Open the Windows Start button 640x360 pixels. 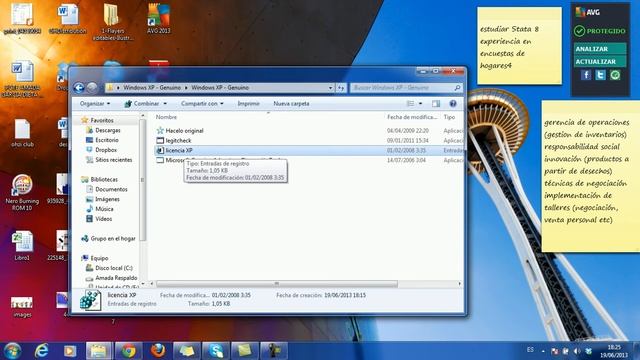13,351
